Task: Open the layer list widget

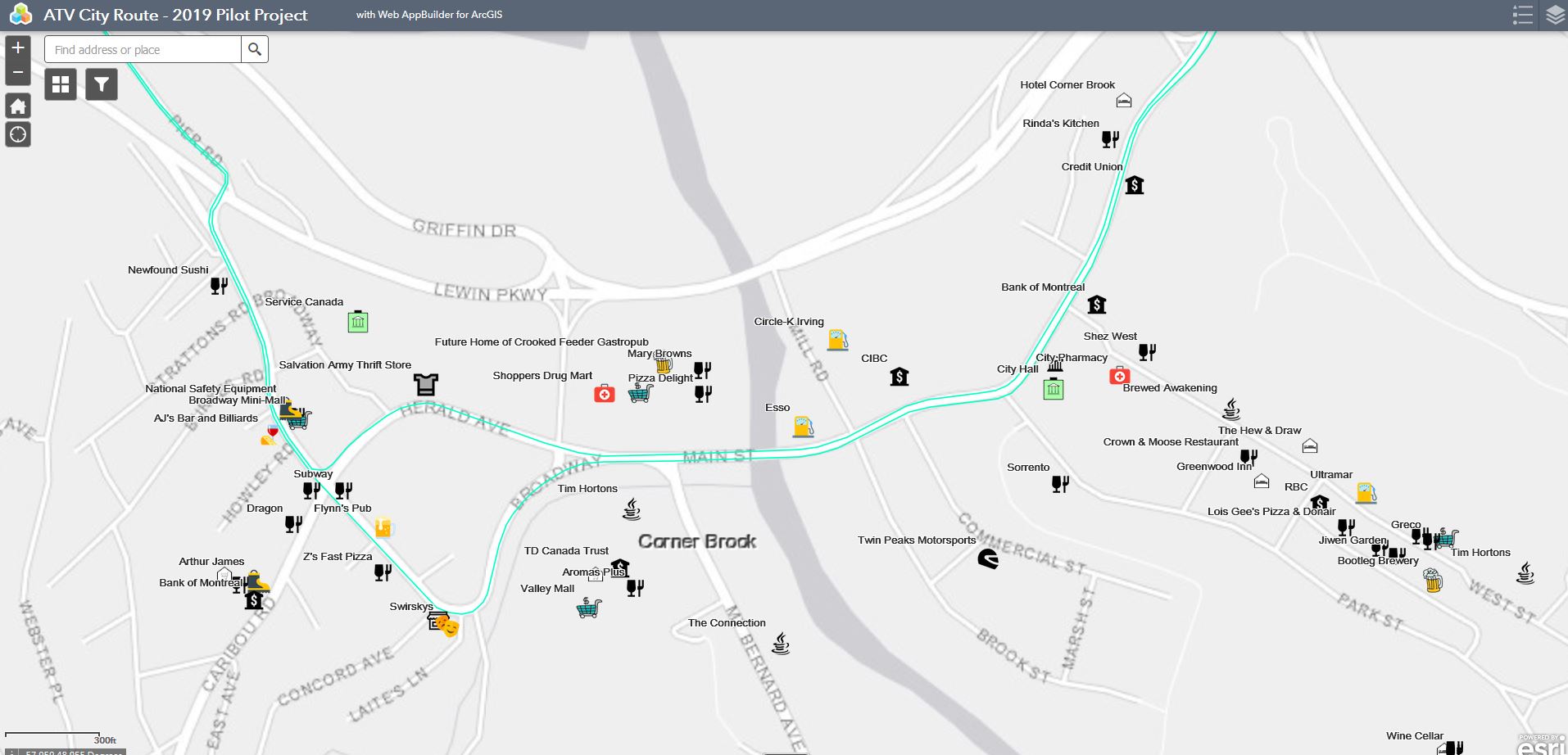Action: click(1555, 15)
